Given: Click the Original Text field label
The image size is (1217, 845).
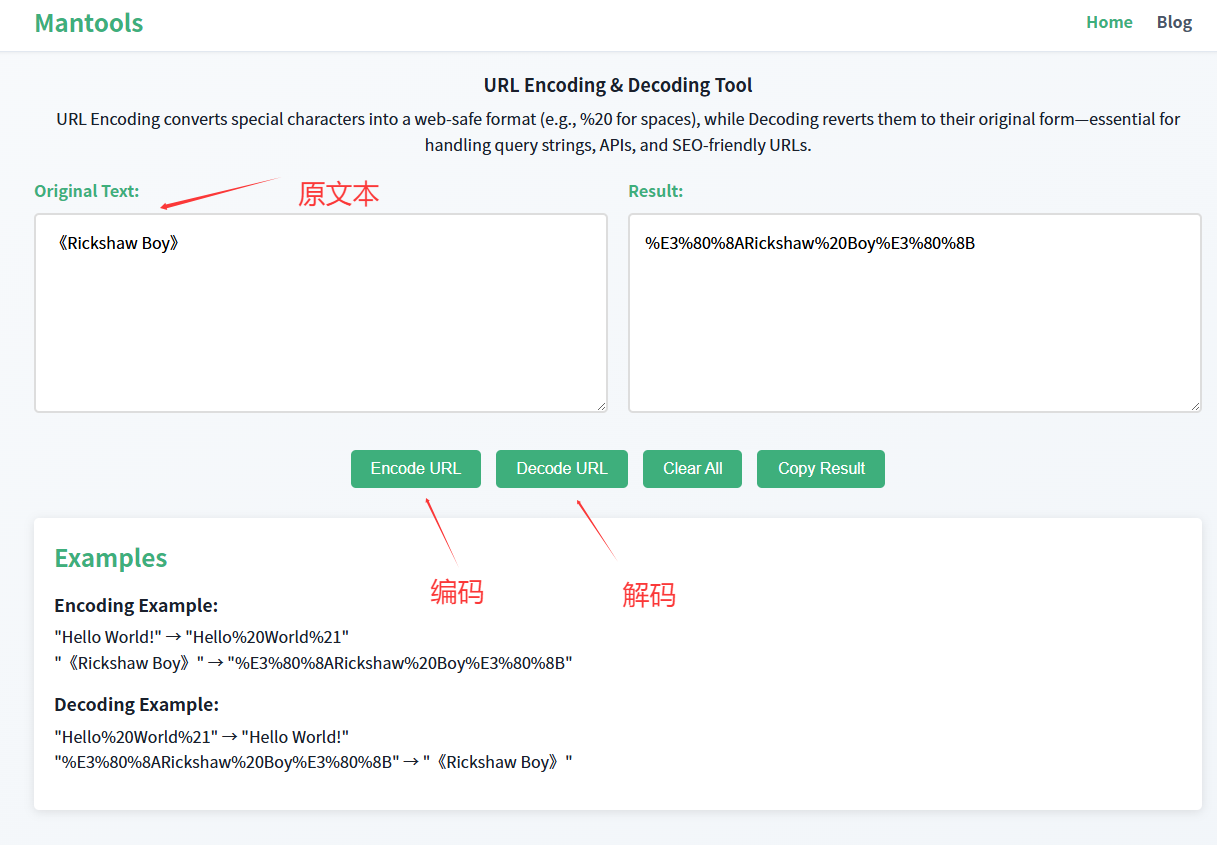Looking at the screenshot, I should 87,190.
